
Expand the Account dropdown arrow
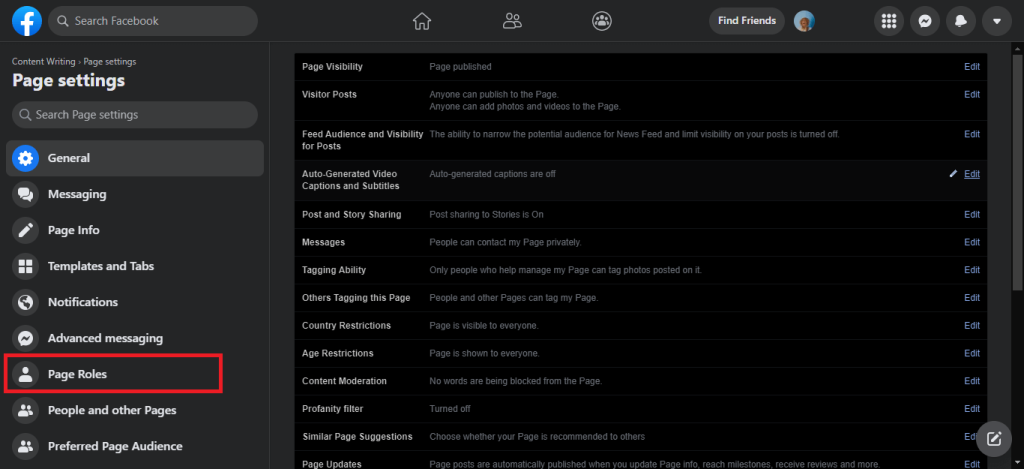[x=997, y=21]
